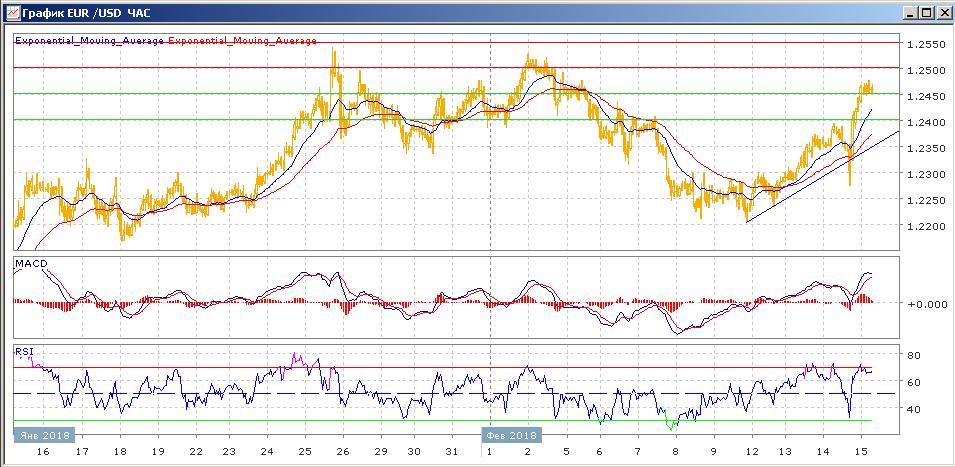Select the Фев 2018 month marker
The image size is (955, 467).
[512, 435]
